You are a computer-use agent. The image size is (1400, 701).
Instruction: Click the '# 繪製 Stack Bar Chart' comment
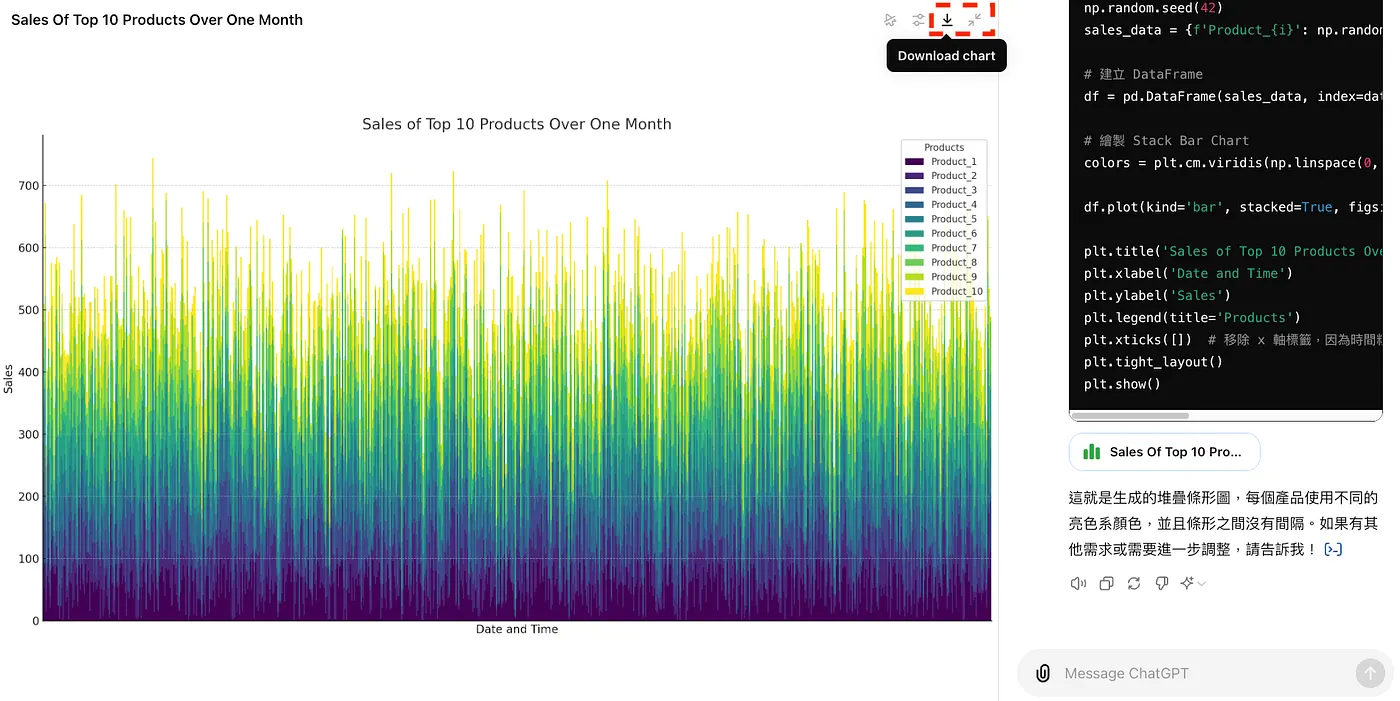coord(1166,140)
